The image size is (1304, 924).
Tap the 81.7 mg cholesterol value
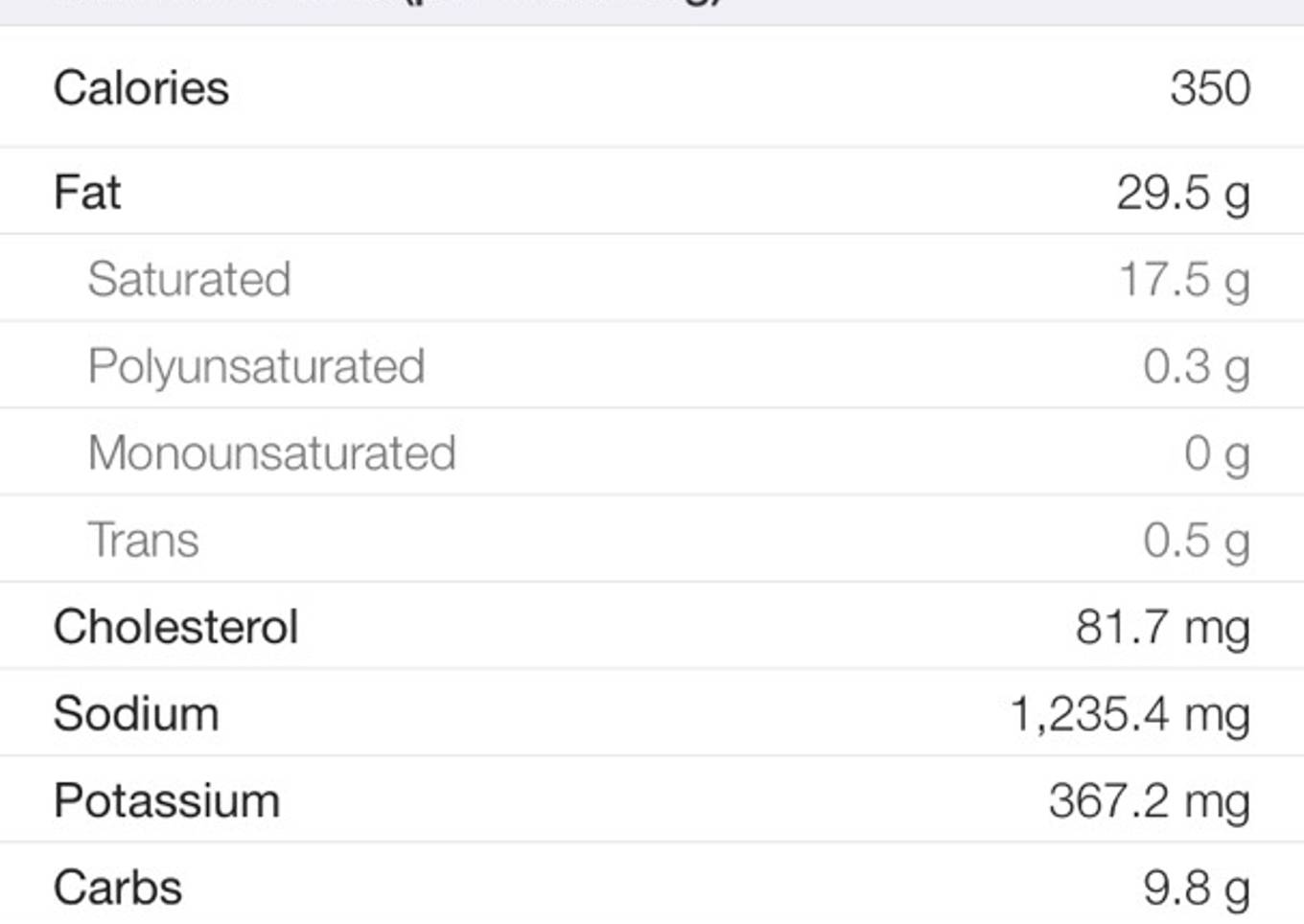coord(1163,629)
